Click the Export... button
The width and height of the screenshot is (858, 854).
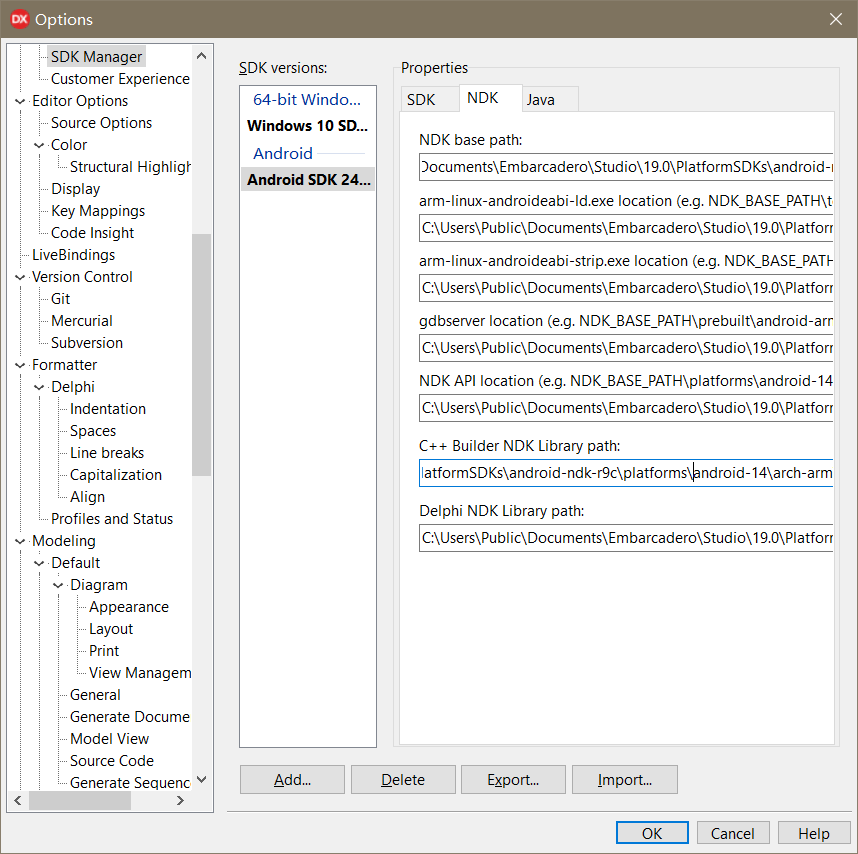point(513,780)
